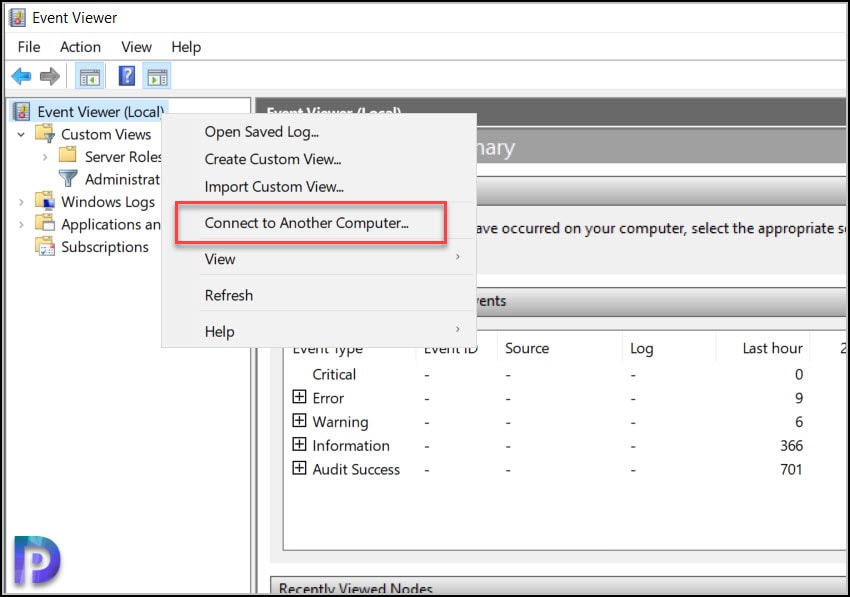Click the gray Forward arrow toolbar icon

click(x=50, y=76)
